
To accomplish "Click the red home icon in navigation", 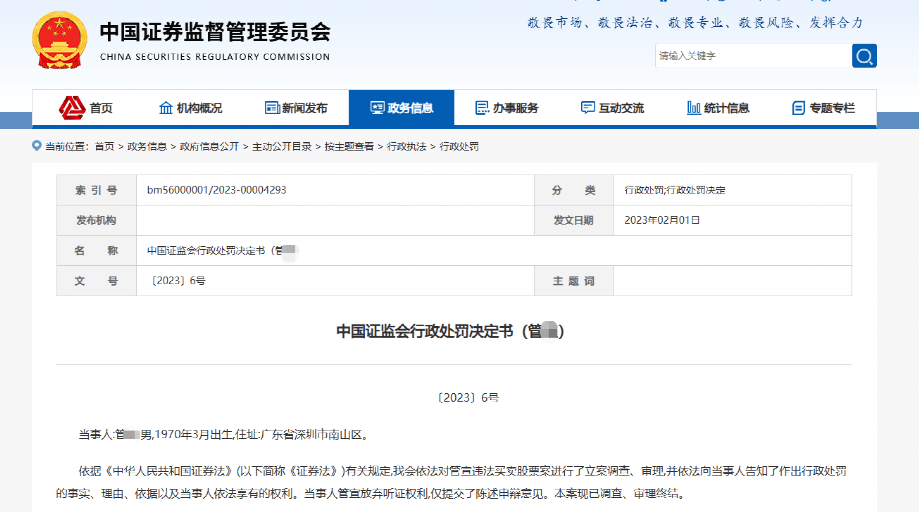I will pos(71,107).
